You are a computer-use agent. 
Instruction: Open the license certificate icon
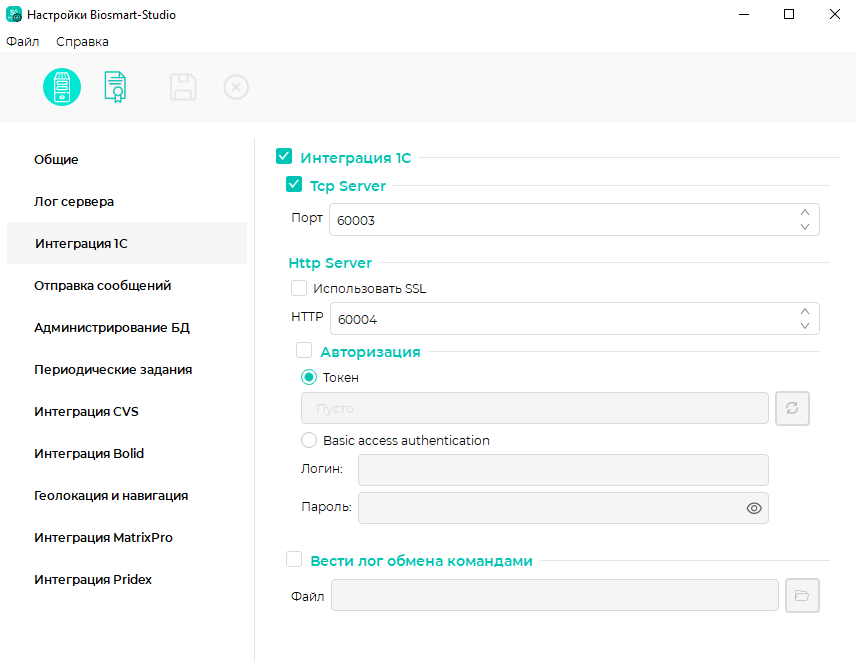click(x=115, y=87)
